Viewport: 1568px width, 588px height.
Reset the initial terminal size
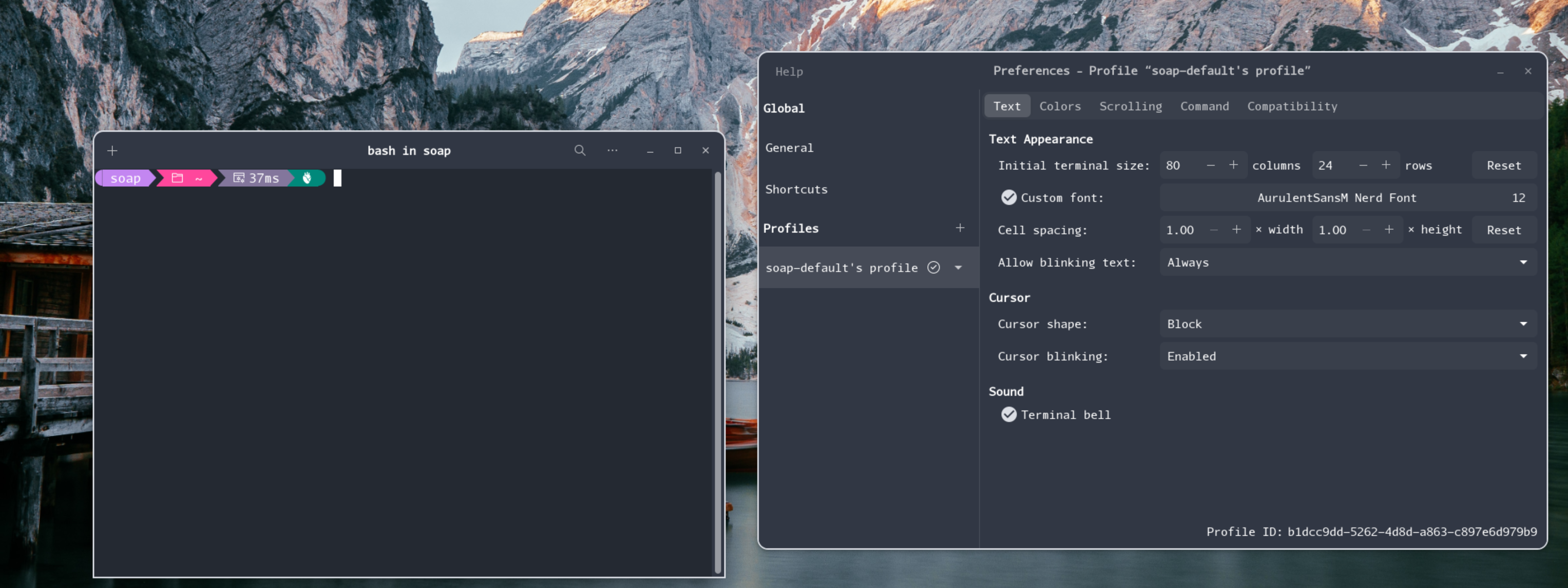1503,165
